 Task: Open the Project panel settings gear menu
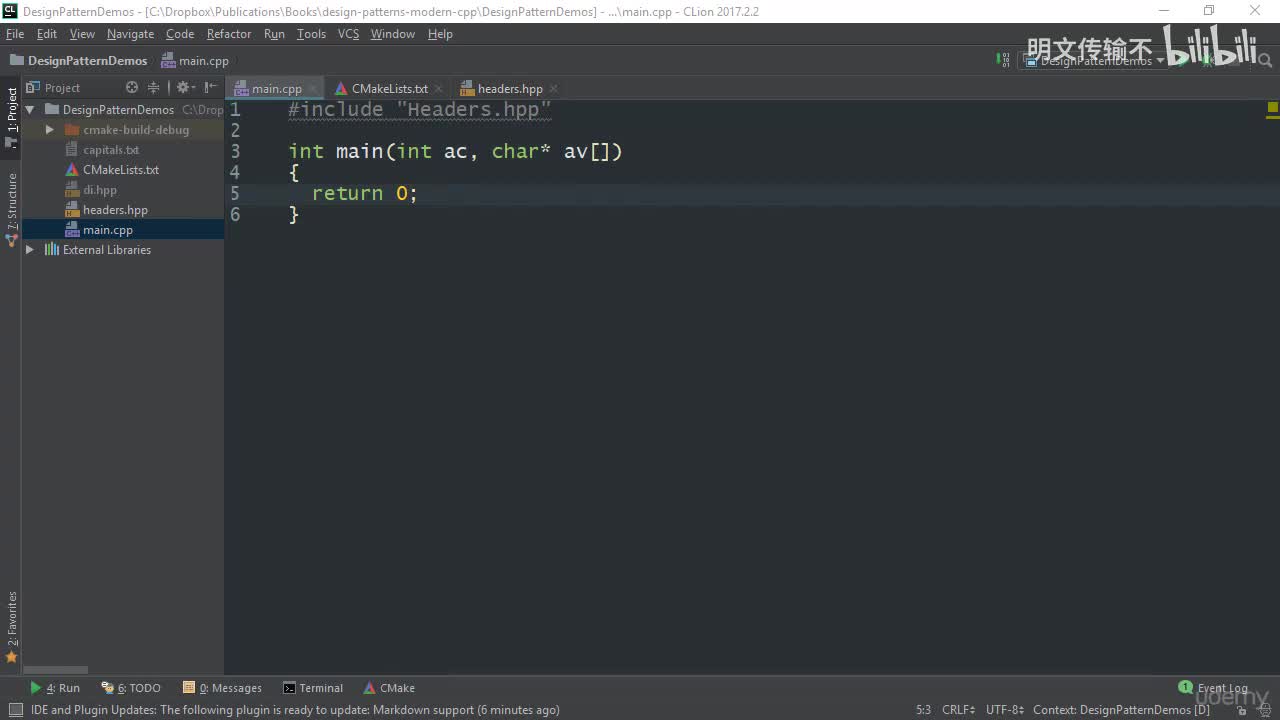click(x=184, y=88)
